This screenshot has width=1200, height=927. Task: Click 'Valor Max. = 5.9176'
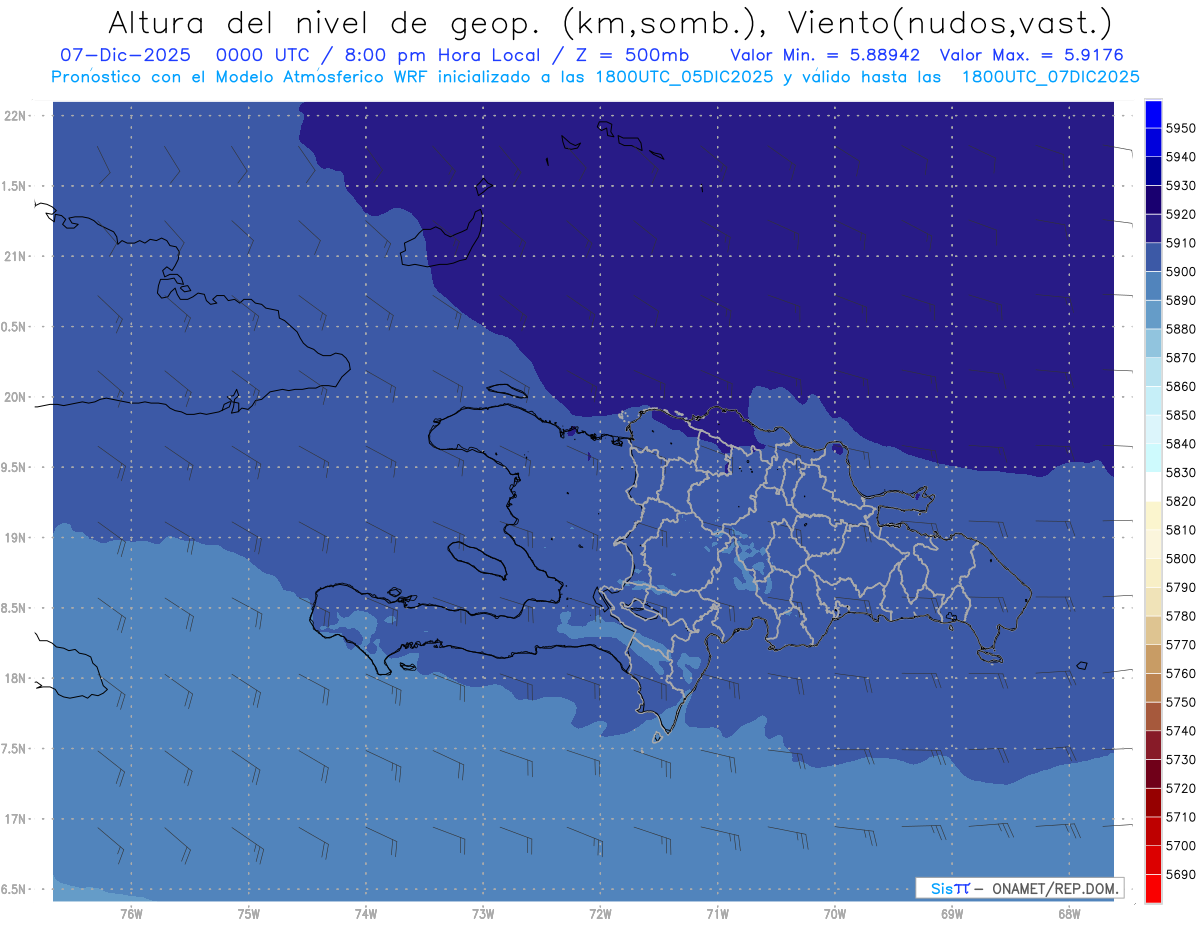tap(1034, 55)
